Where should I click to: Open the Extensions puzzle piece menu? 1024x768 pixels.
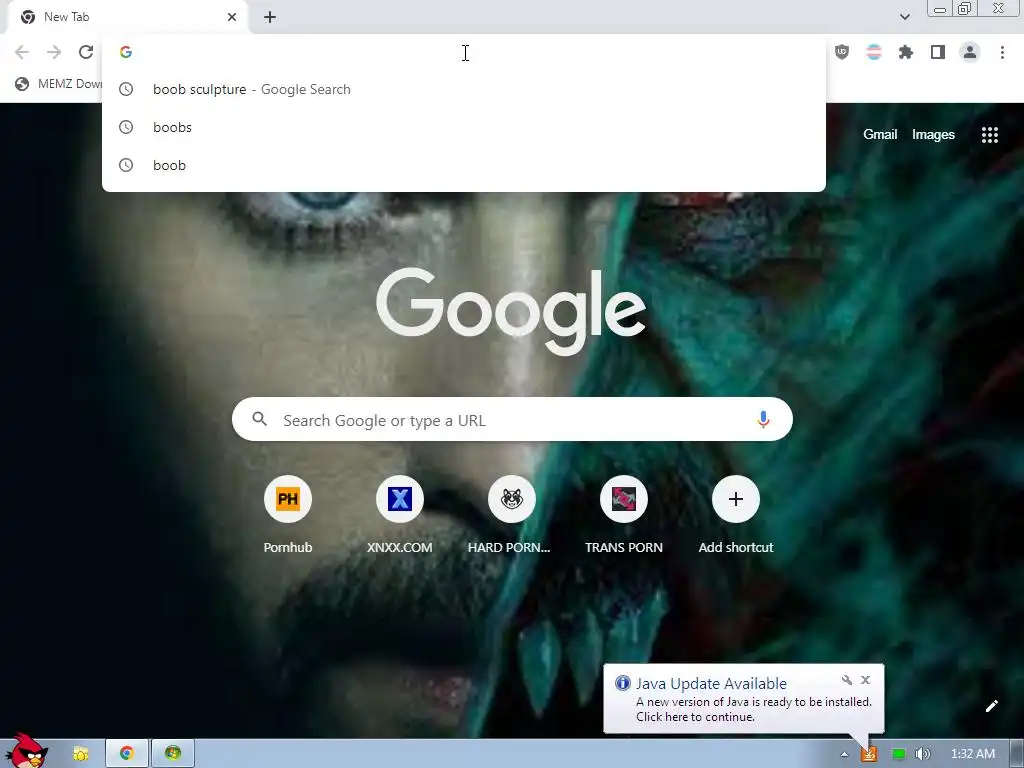tap(906, 52)
